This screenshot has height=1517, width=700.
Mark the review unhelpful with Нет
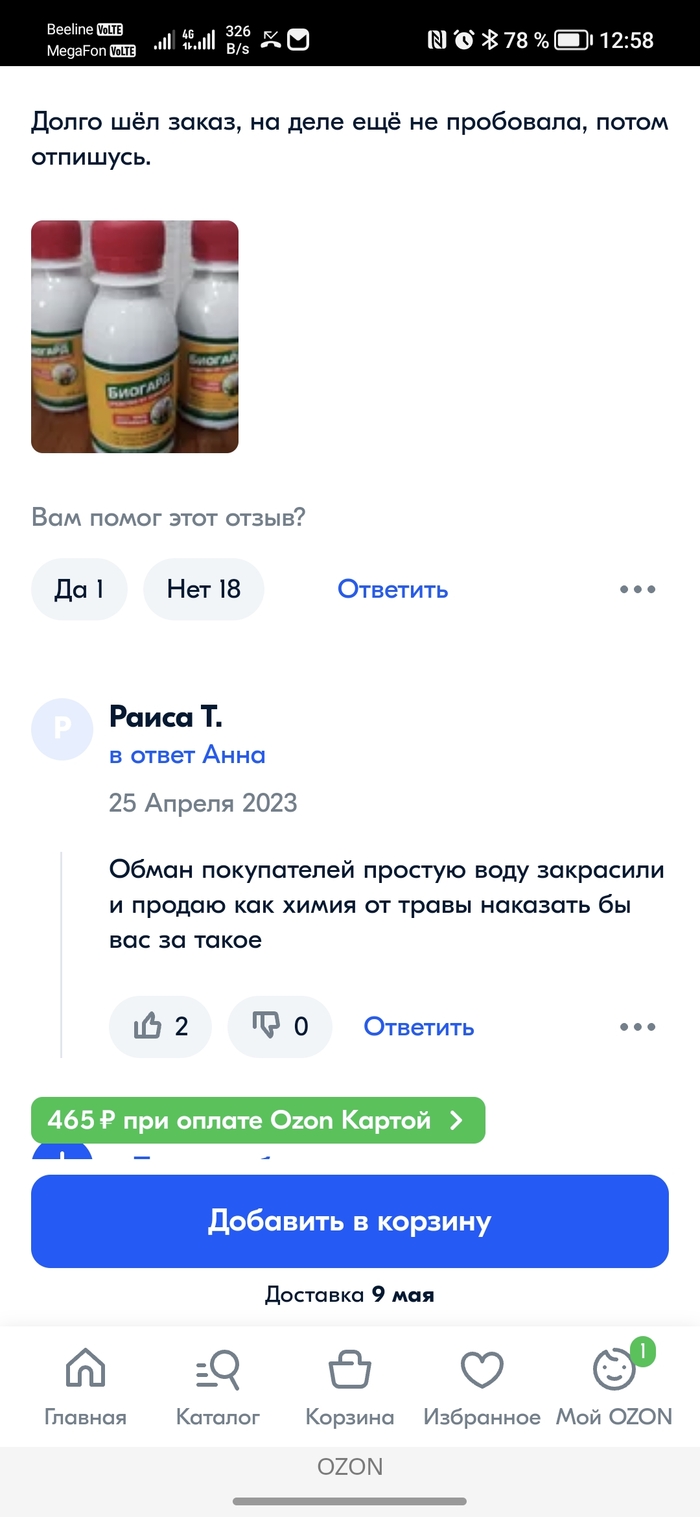[x=203, y=589]
